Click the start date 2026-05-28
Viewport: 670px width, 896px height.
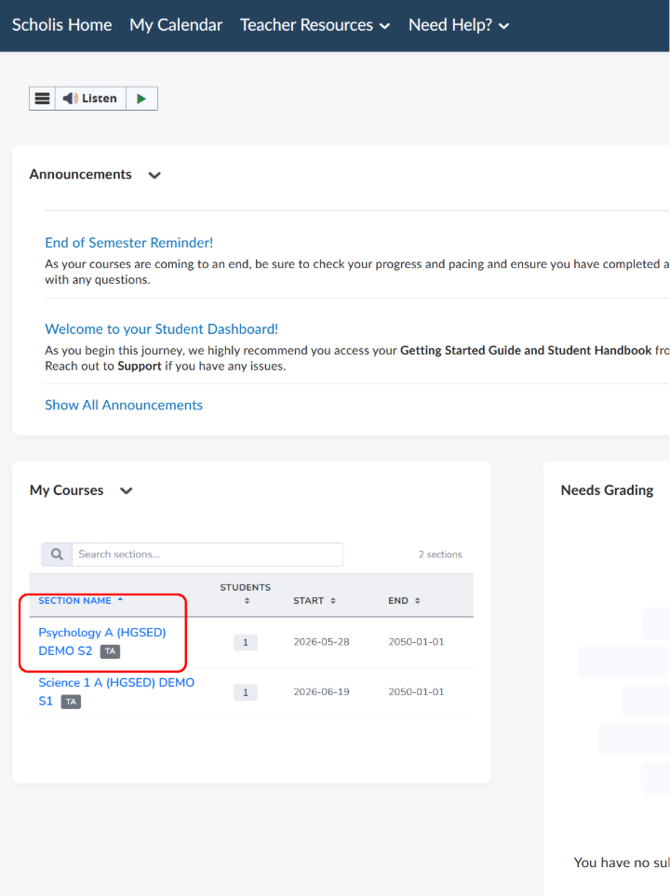(321, 642)
